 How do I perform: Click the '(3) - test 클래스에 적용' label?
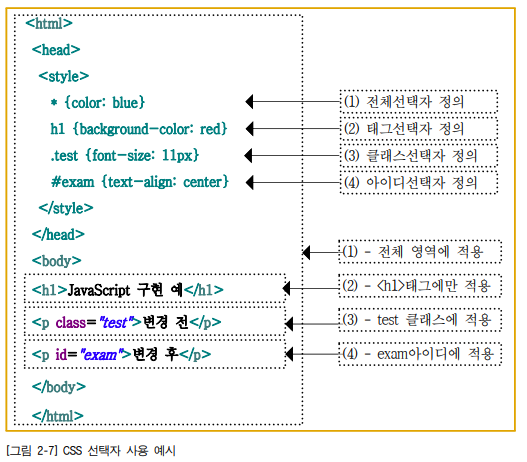click(420, 320)
